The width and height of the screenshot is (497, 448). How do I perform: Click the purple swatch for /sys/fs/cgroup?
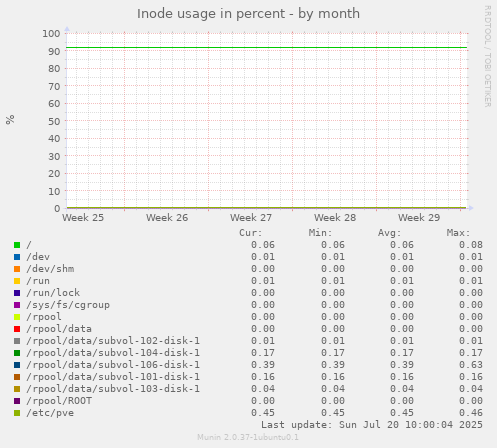(17, 305)
